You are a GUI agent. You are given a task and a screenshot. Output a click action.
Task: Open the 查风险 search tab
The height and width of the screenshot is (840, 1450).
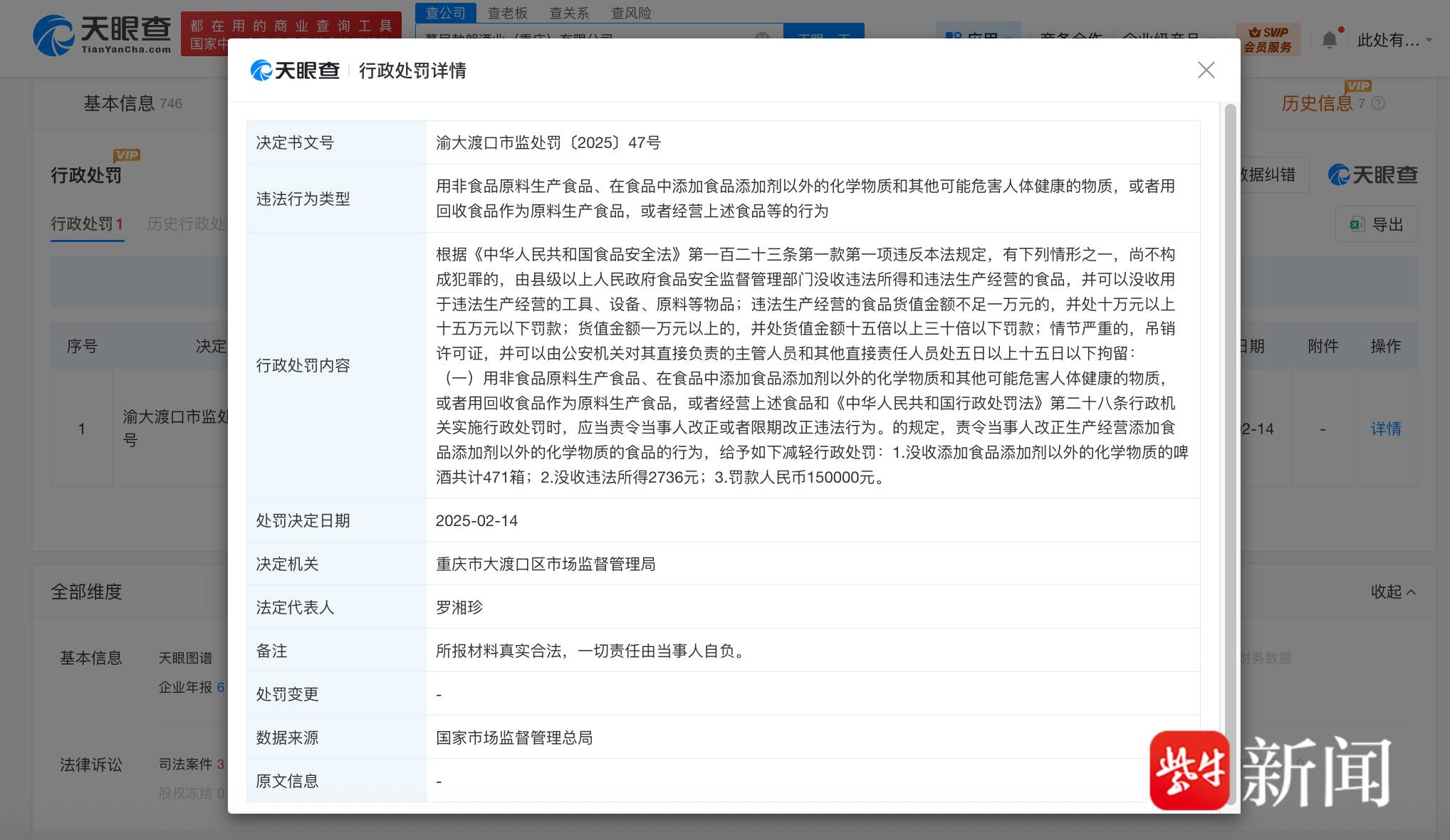click(x=631, y=13)
